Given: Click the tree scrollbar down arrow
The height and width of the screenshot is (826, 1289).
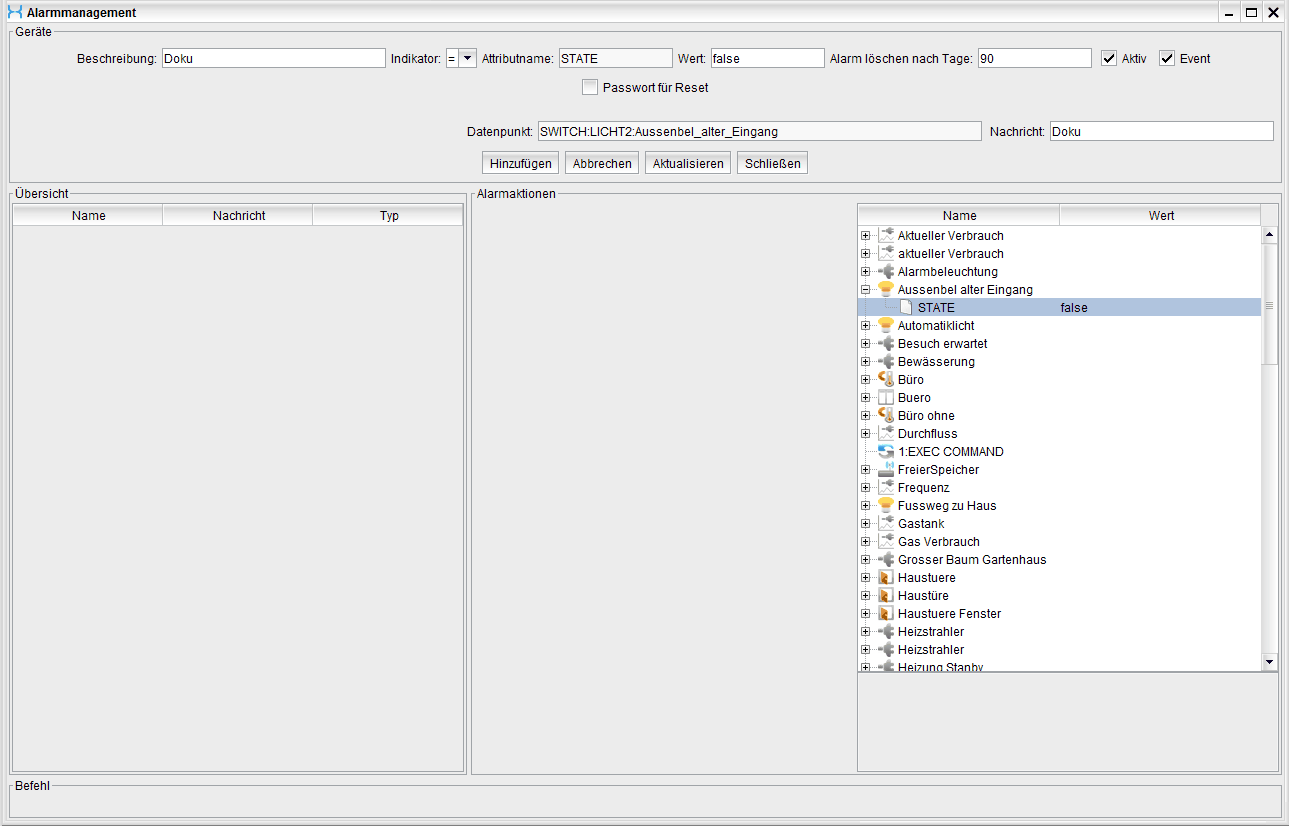Looking at the screenshot, I should 1270,661.
